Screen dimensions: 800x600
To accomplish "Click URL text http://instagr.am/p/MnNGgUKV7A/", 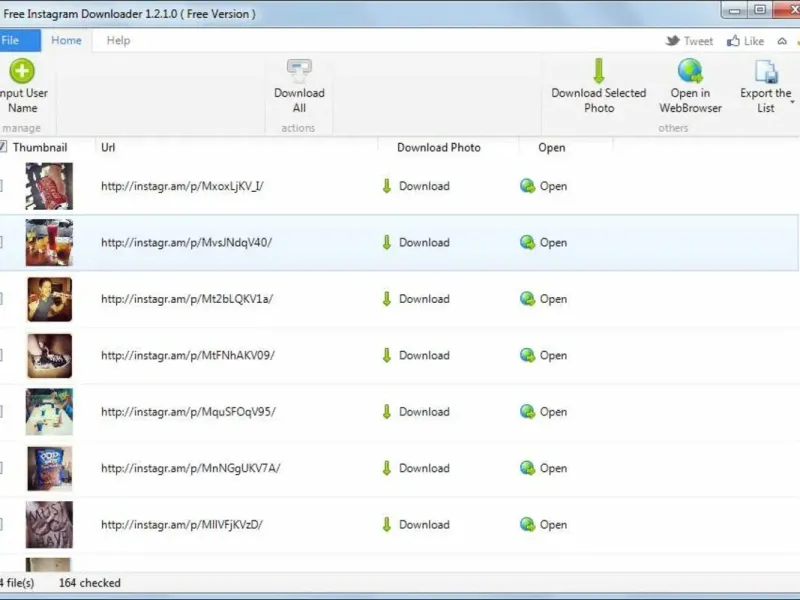I will [190, 468].
